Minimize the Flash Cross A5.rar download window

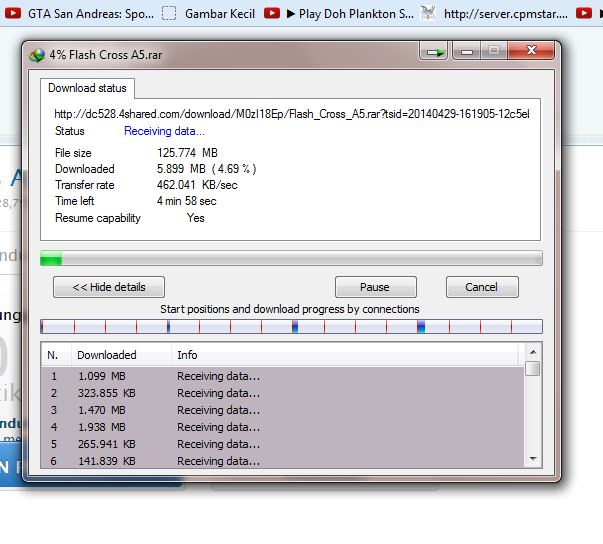(x=466, y=51)
